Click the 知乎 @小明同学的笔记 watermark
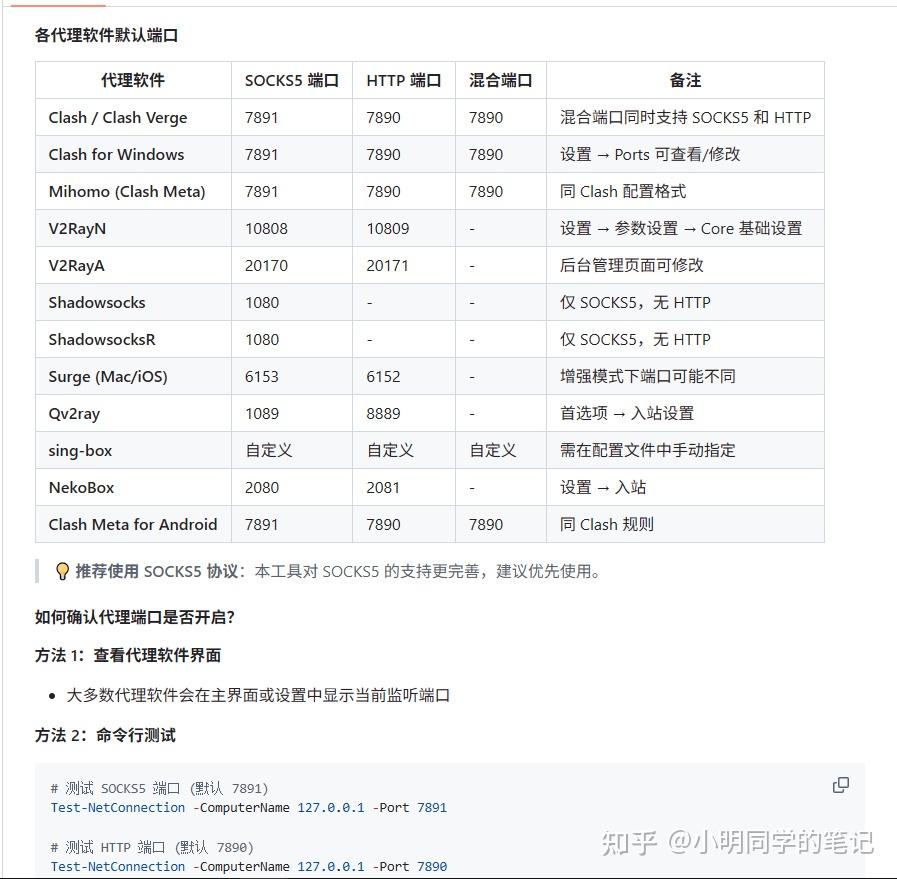 click(x=737, y=842)
